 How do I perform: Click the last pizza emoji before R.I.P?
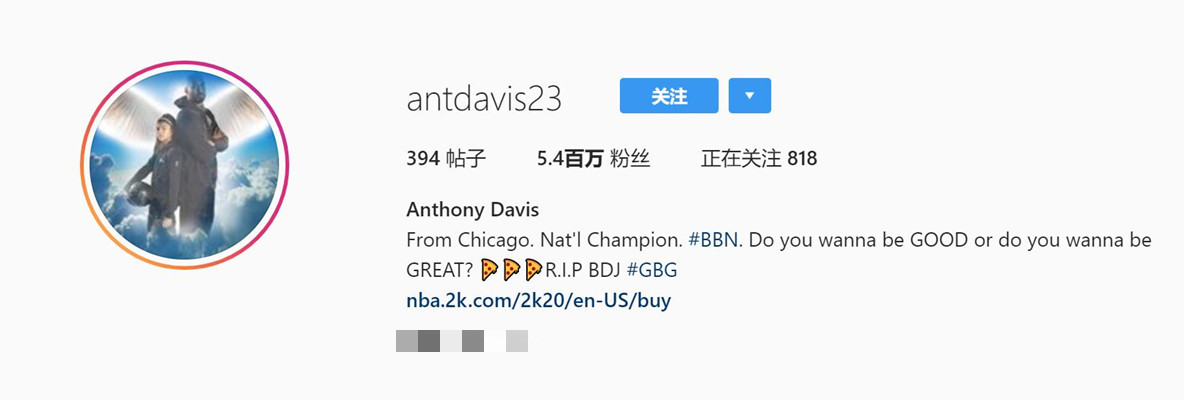[534, 269]
